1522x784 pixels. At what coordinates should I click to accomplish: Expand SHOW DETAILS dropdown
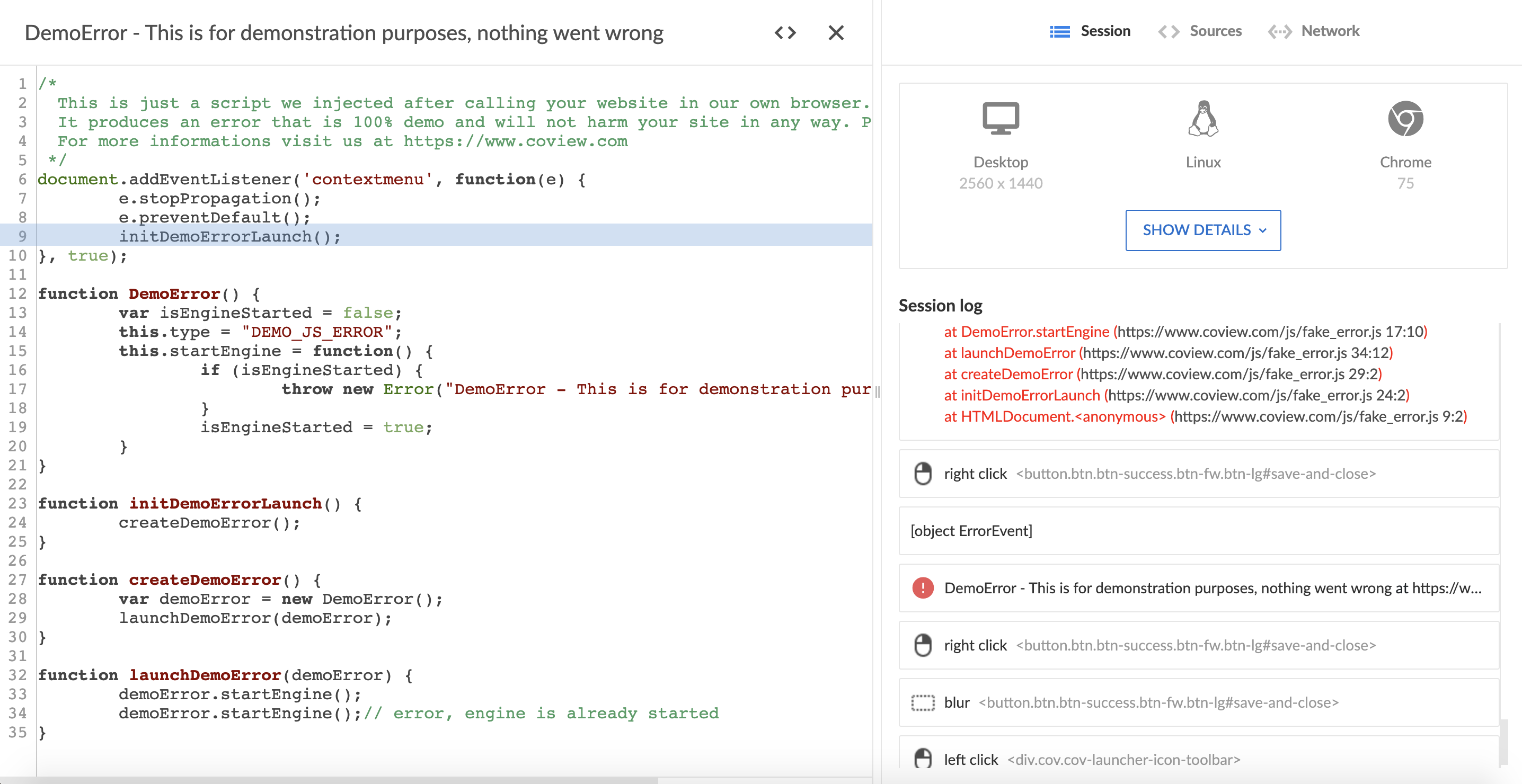tap(1203, 230)
